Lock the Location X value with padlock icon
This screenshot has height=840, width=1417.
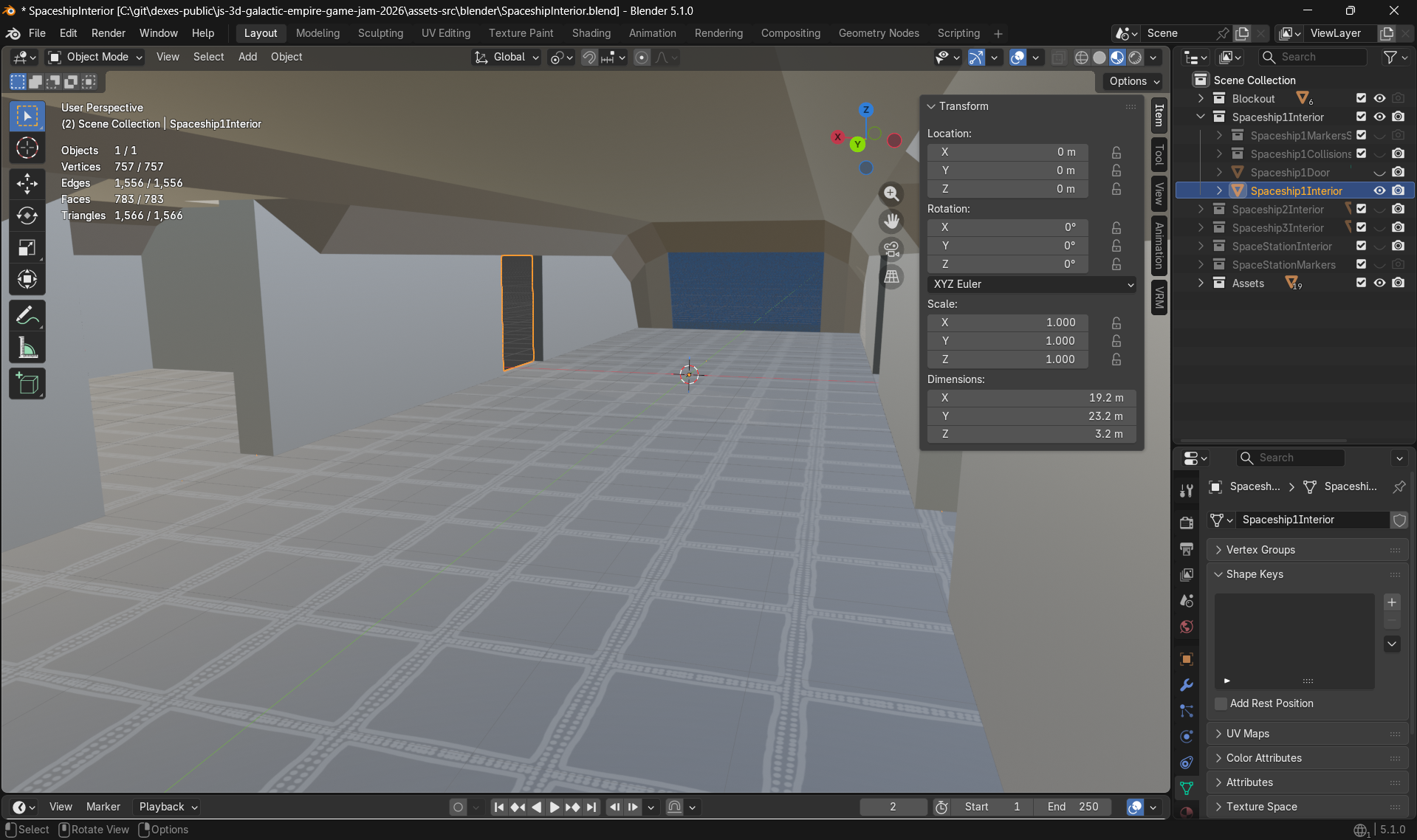(1116, 152)
